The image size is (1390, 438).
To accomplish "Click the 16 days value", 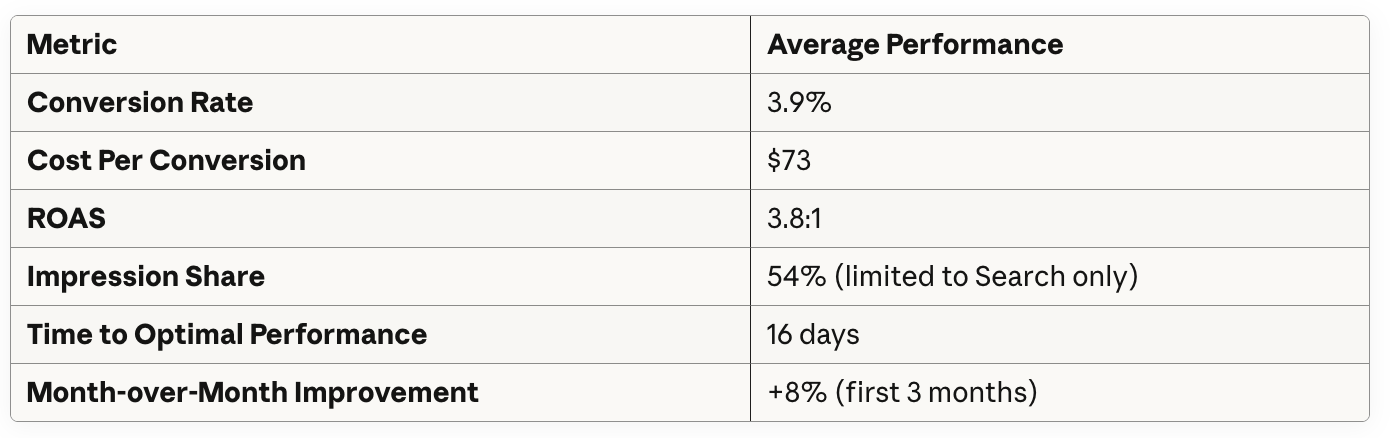I will [813, 335].
